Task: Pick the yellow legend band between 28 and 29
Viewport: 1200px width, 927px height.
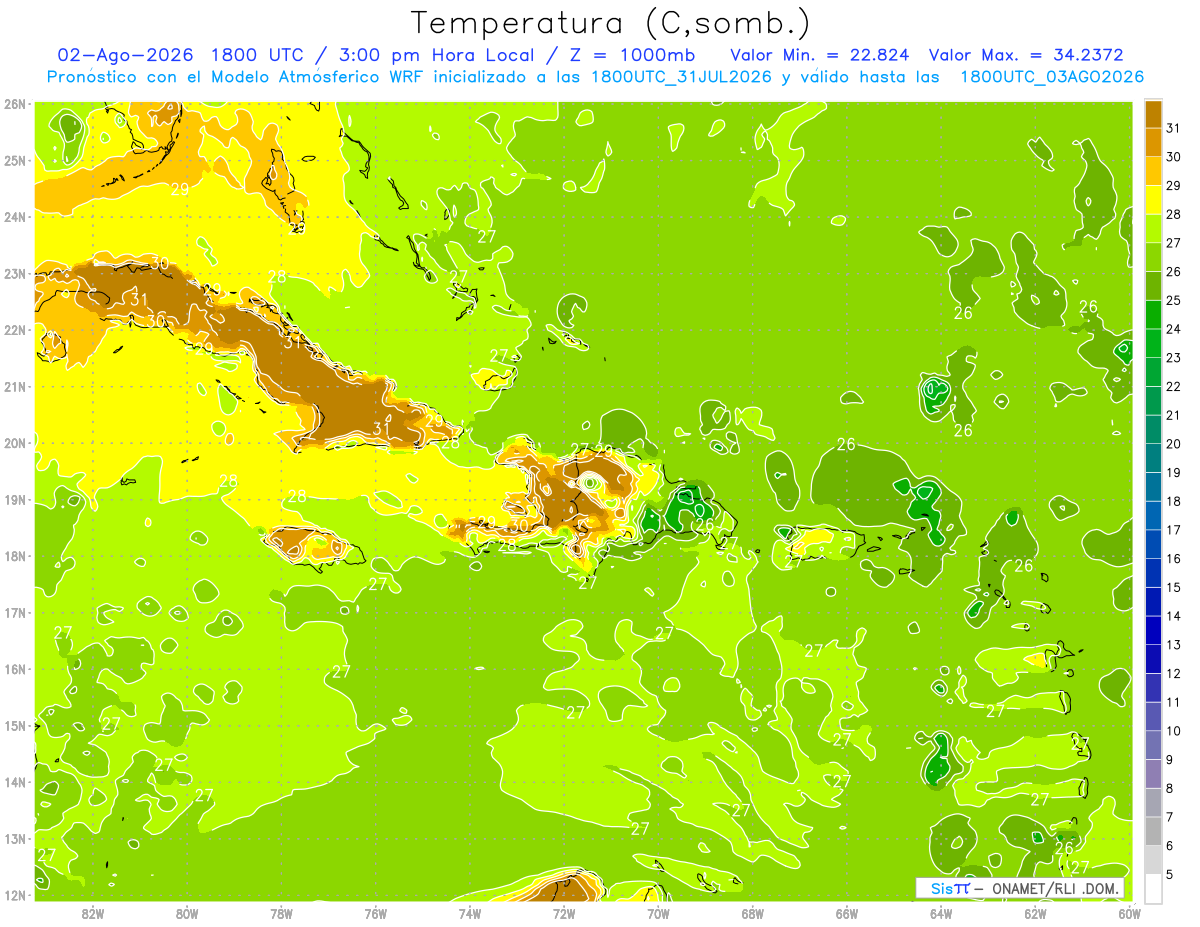Action: click(x=1153, y=199)
